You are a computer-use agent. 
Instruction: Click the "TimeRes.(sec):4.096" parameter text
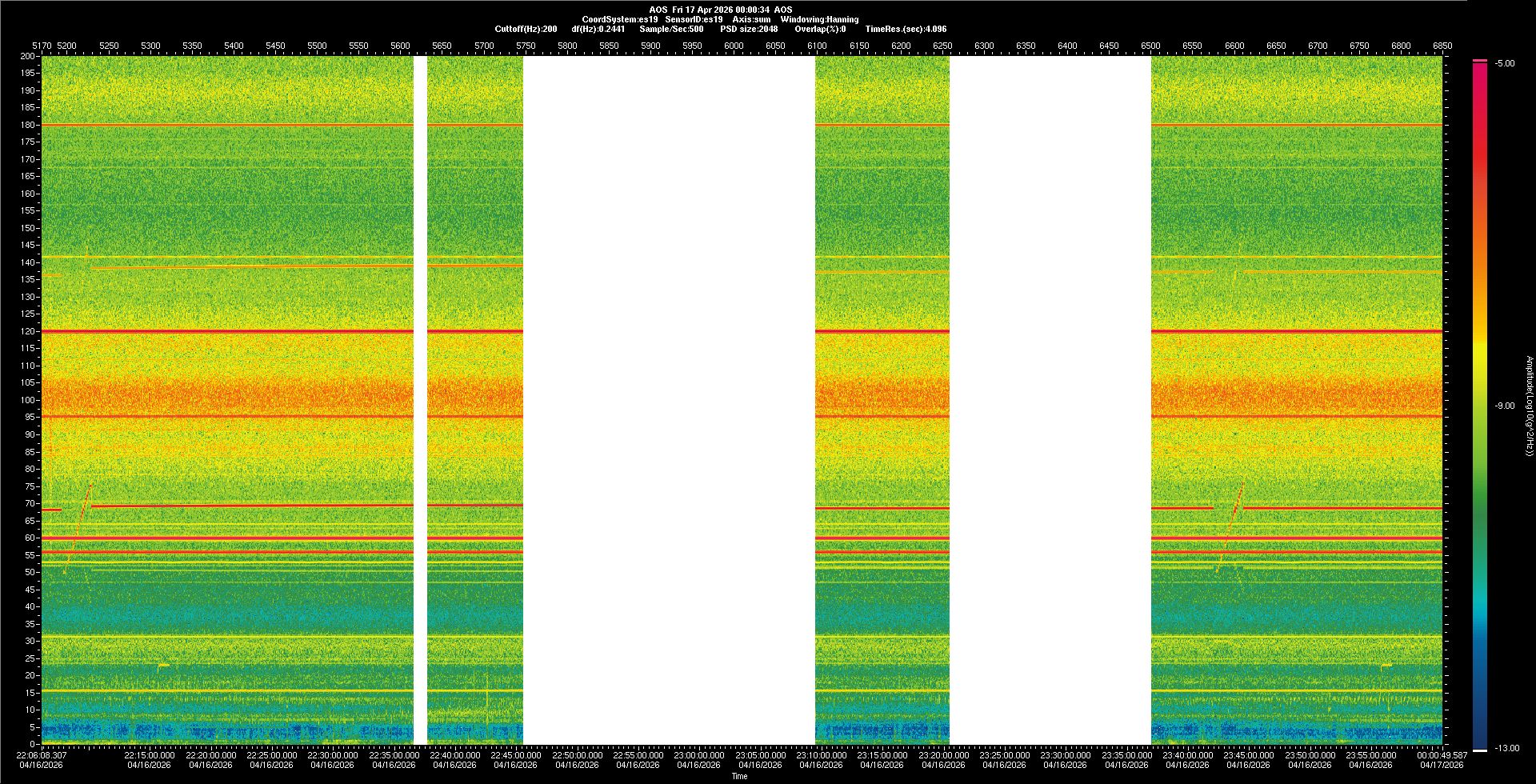(906, 29)
